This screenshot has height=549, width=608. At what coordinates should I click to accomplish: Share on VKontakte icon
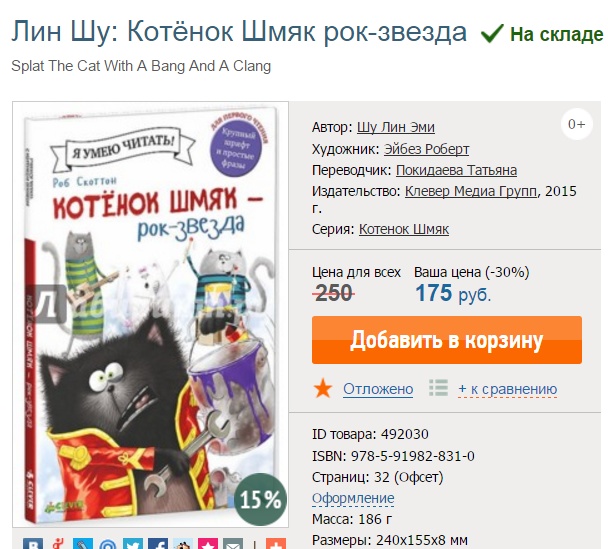point(33,544)
